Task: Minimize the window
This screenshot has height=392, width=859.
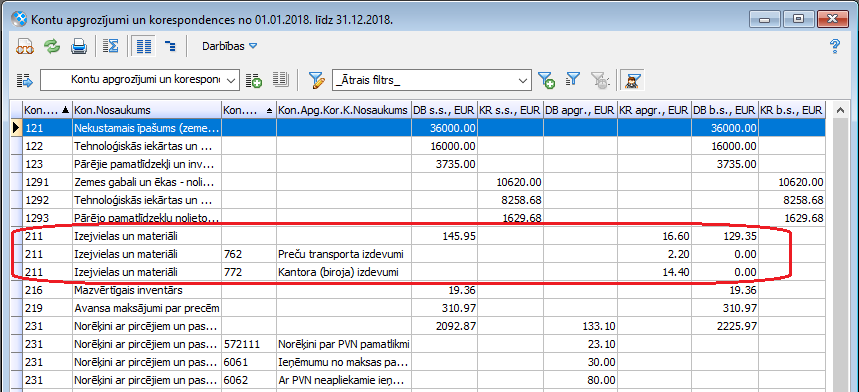Action: tap(765, 19)
